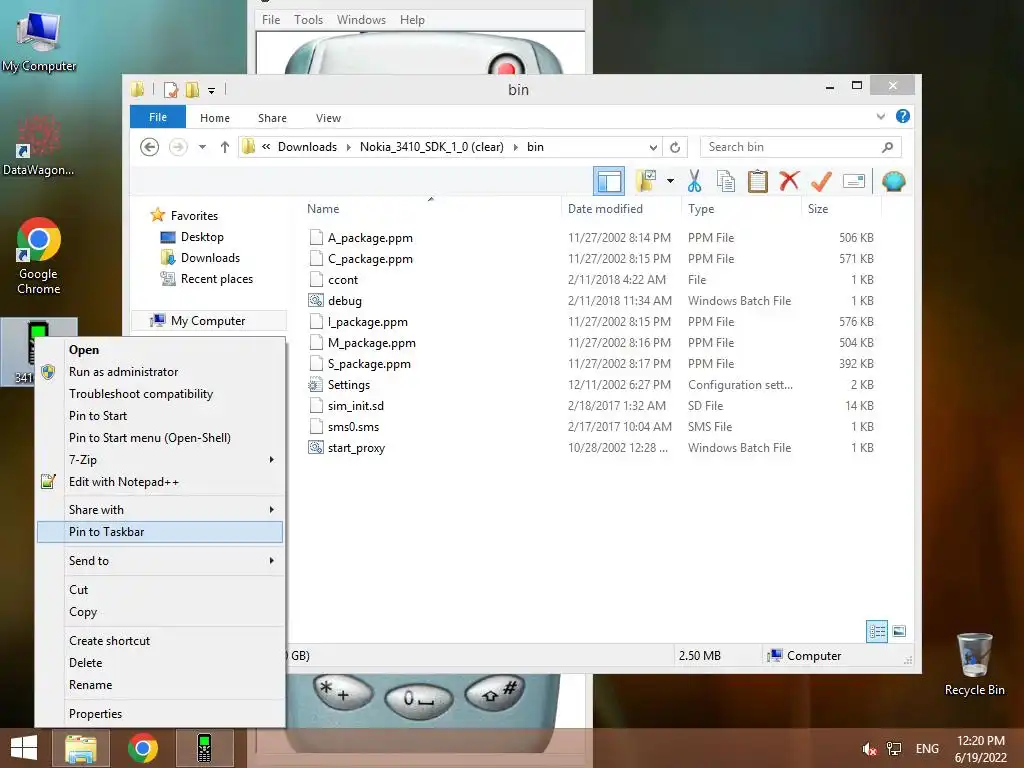Open the View ribbon tab
1024x768 pixels.
click(328, 118)
